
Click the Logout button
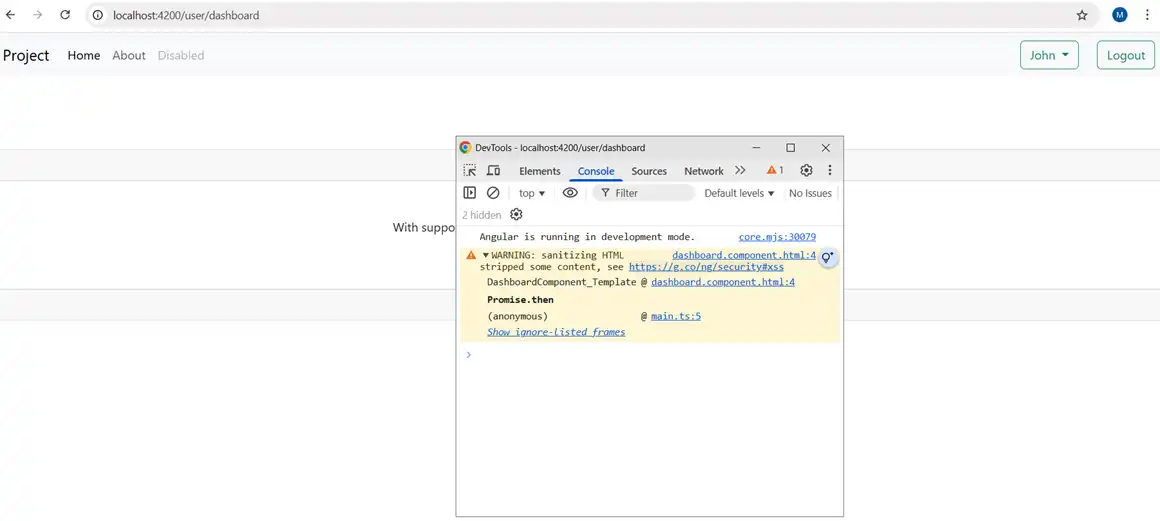coord(1125,55)
